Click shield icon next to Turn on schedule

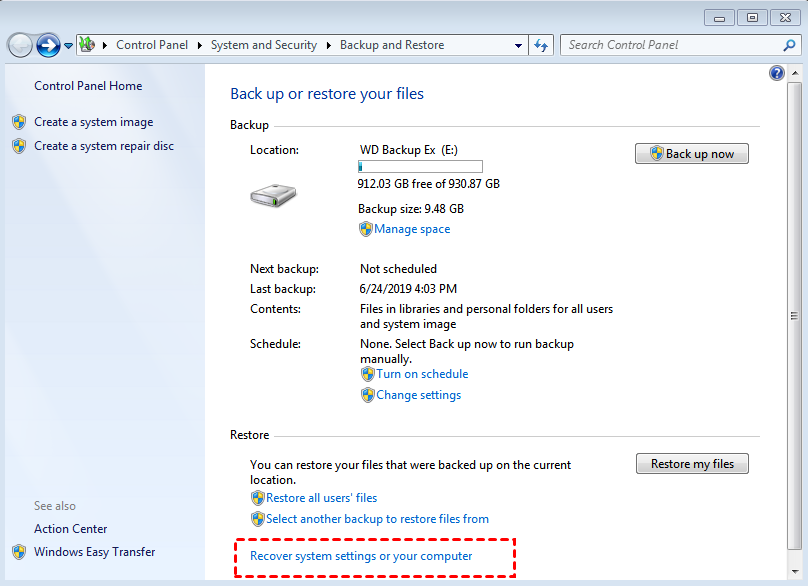367,374
